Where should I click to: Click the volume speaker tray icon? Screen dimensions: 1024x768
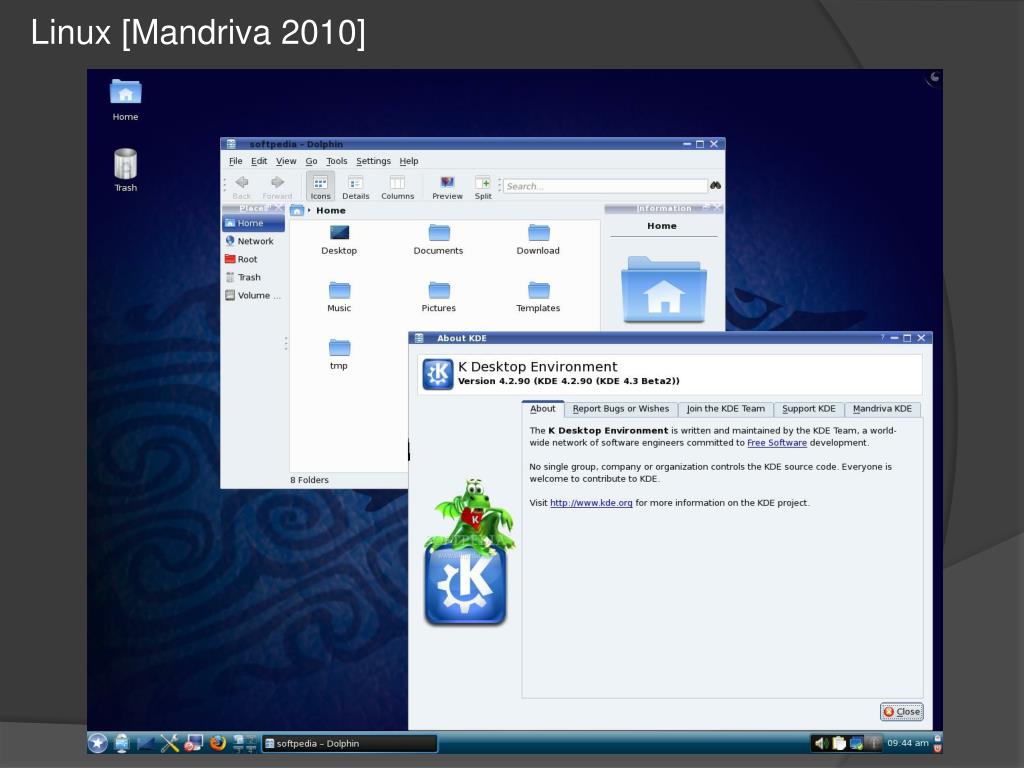click(x=821, y=743)
